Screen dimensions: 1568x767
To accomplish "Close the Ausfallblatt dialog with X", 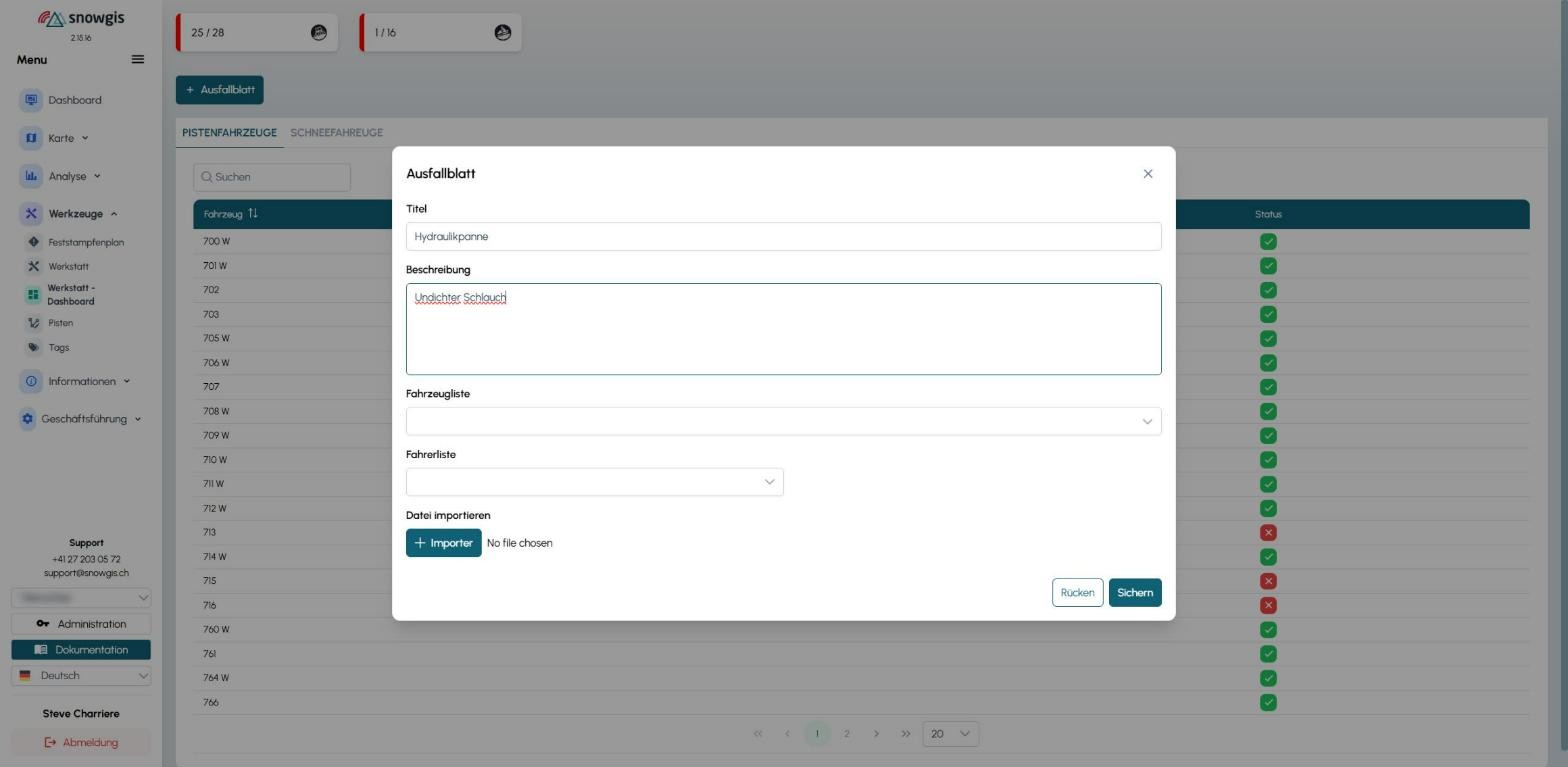I will pos(1148,174).
